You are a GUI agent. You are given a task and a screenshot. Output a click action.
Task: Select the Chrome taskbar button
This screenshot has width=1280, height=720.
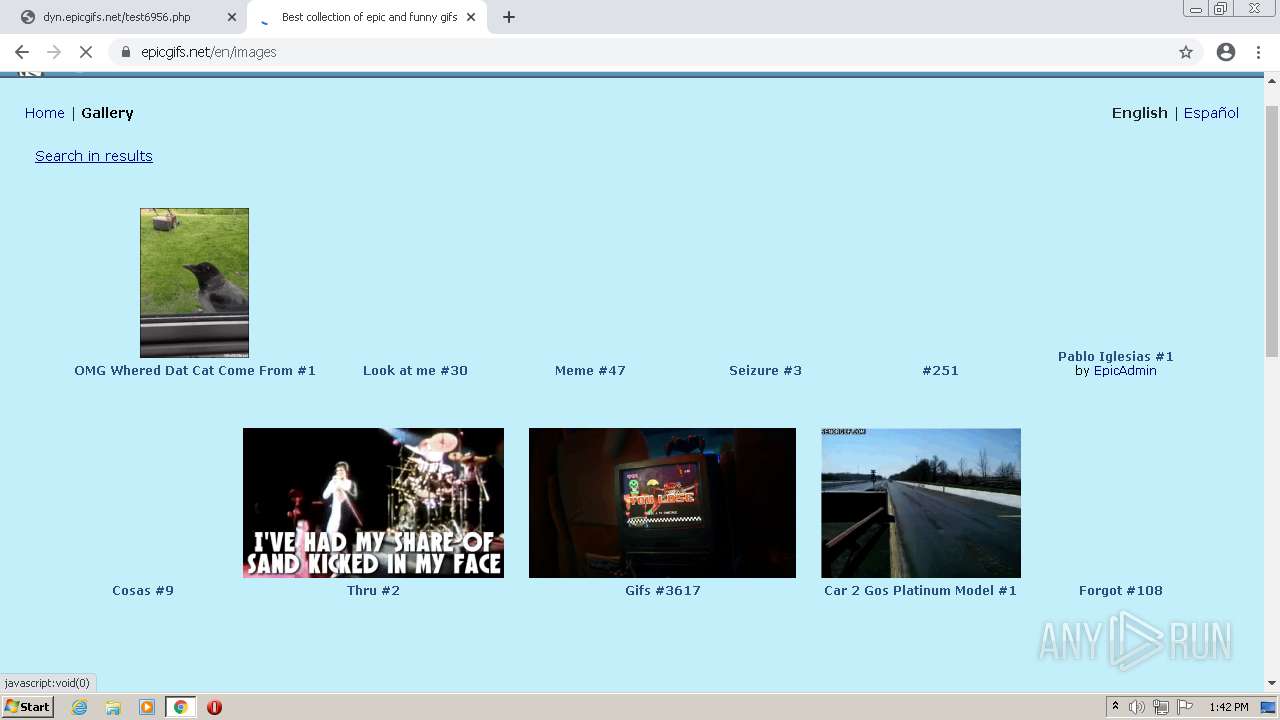[x=180, y=707]
